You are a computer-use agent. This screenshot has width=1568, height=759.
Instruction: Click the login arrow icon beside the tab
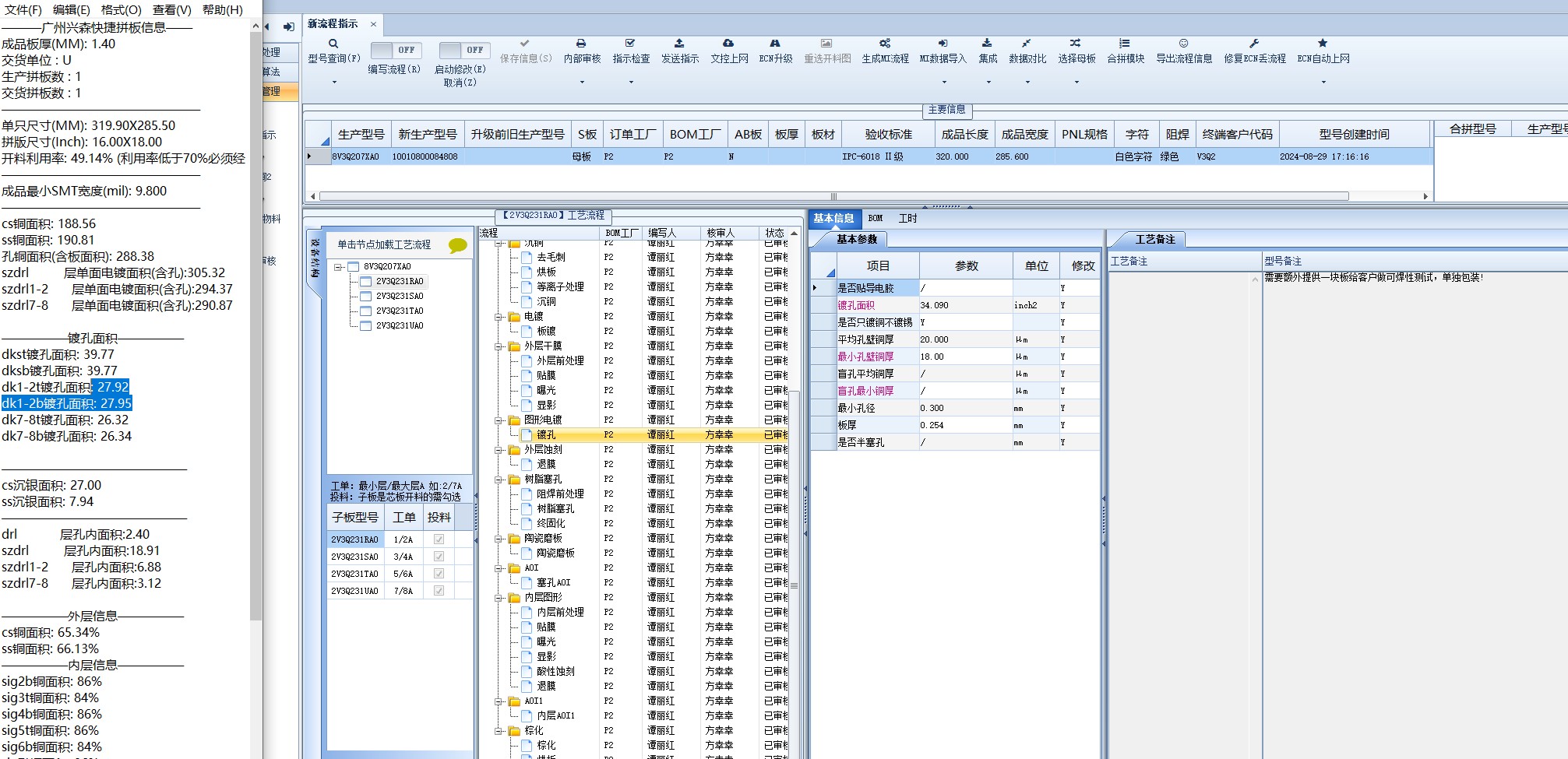[x=289, y=26]
